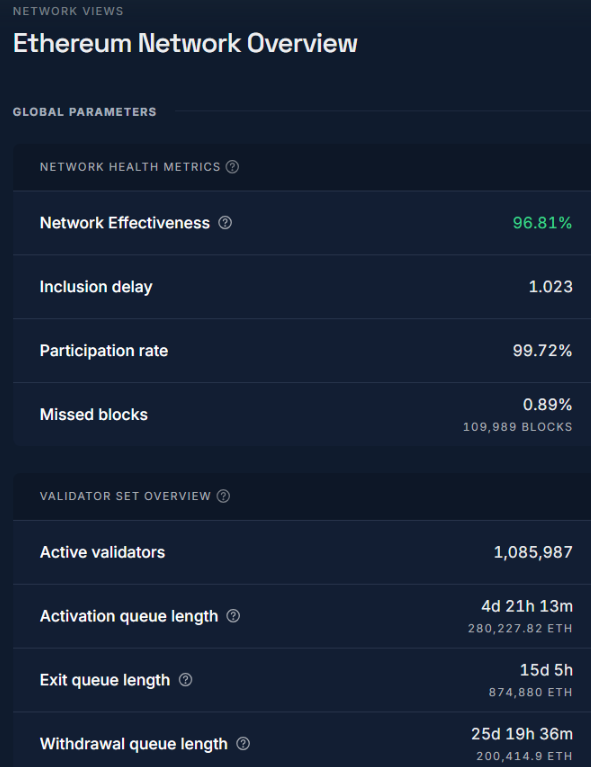Click help icon next to Withdrawal queue length
Viewport: 591px width, 767px height.
tap(243, 744)
